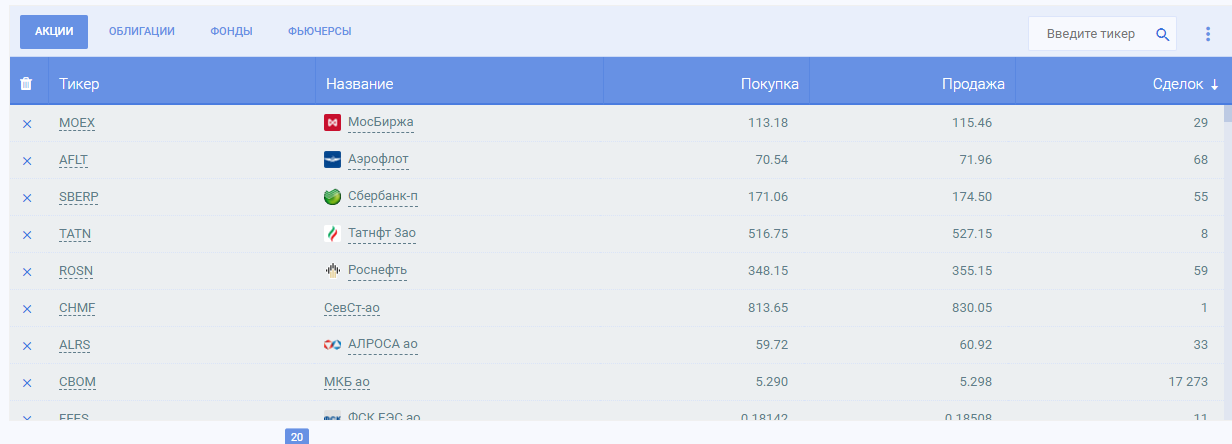Click the Татнфт 3ао logo icon
This screenshot has width=1232, height=444.
pyautogui.click(x=333, y=233)
